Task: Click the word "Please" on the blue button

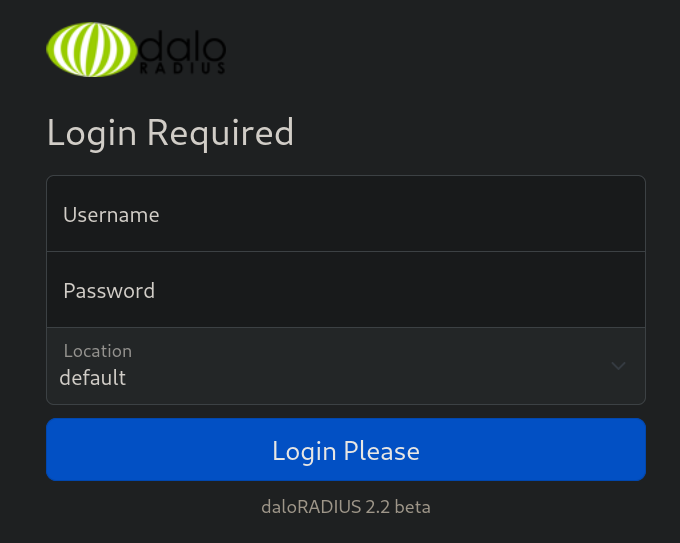Action: [x=382, y=451]
